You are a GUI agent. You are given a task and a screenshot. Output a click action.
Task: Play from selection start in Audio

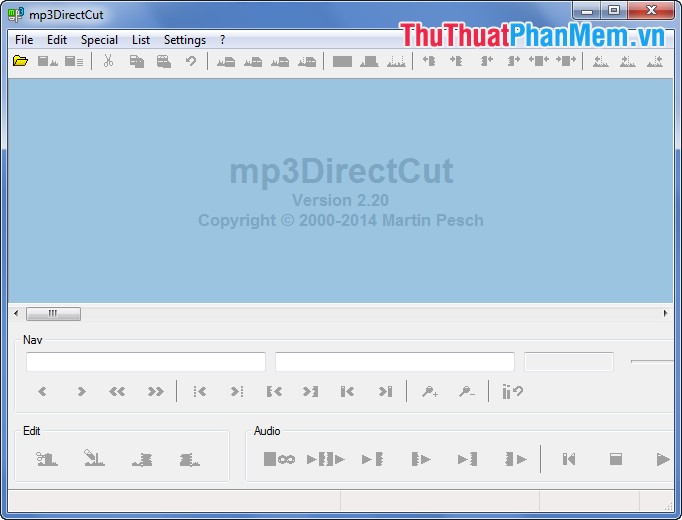(x=421, y=459)
